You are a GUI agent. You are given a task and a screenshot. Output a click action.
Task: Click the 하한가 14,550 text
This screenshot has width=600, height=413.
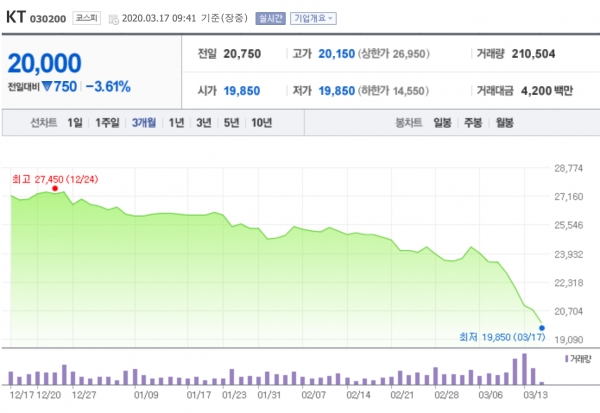pyautogui.click(x=393, y=91)
